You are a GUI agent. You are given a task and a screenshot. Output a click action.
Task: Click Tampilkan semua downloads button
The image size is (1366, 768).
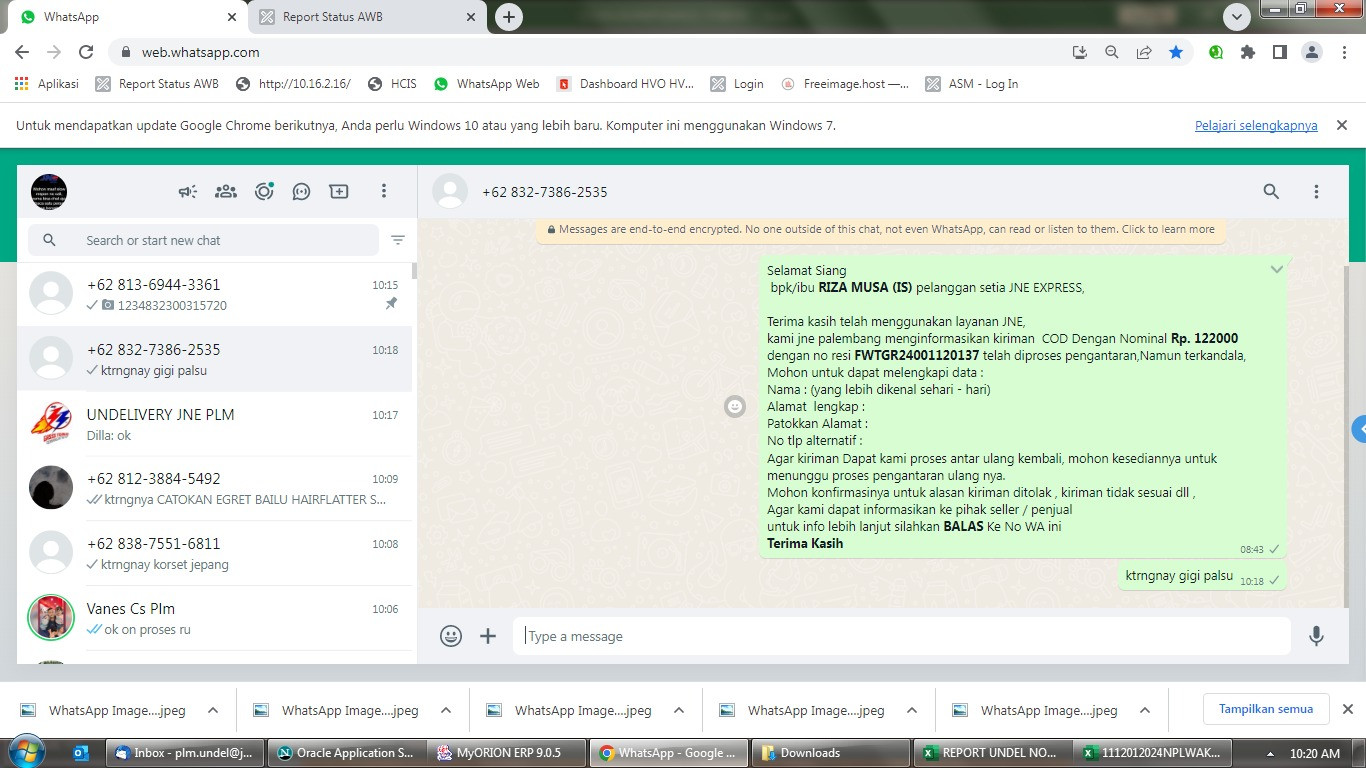[1265, 709]
